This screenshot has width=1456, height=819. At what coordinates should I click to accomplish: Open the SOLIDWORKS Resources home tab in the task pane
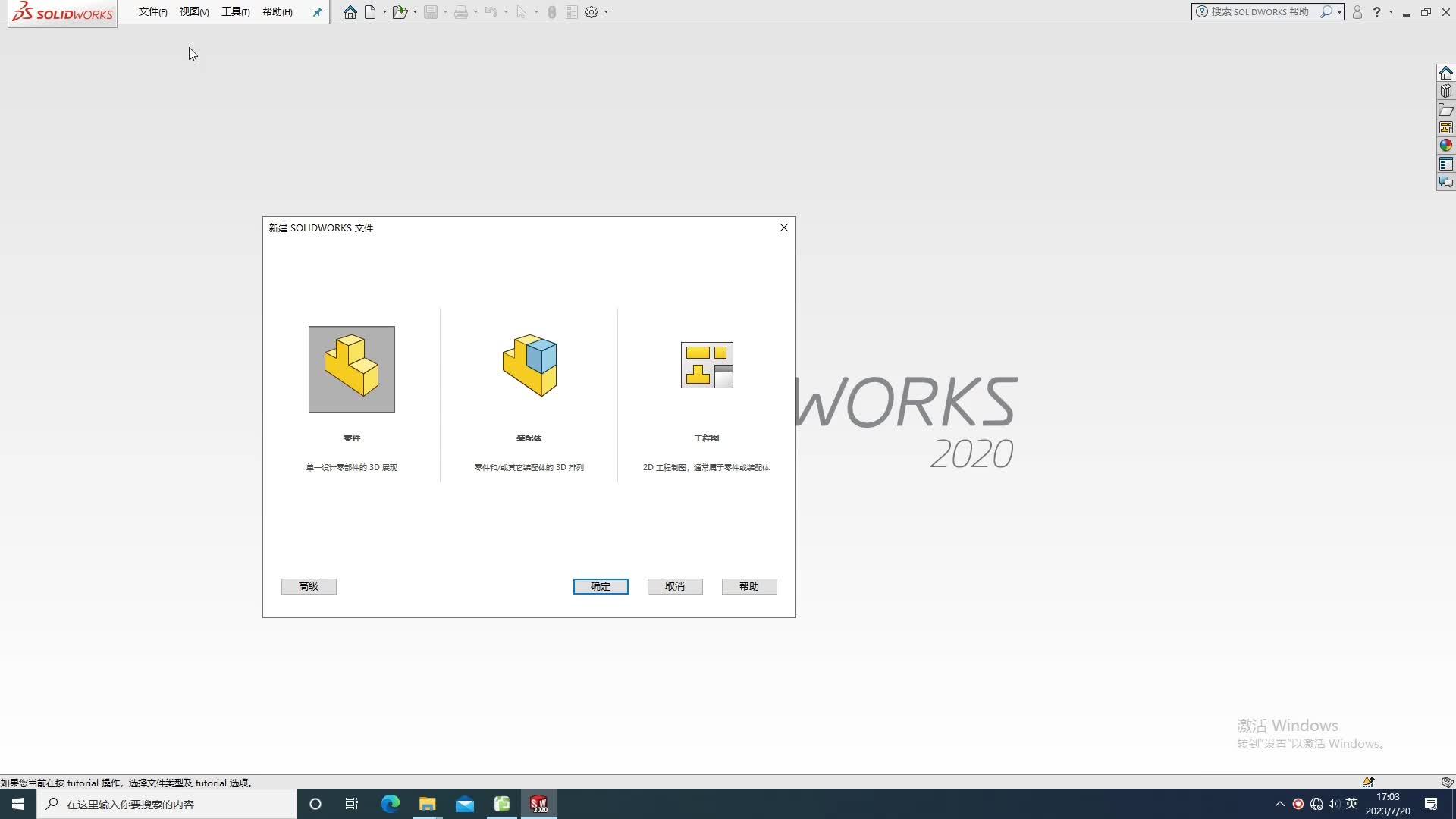click(1446, 73)
